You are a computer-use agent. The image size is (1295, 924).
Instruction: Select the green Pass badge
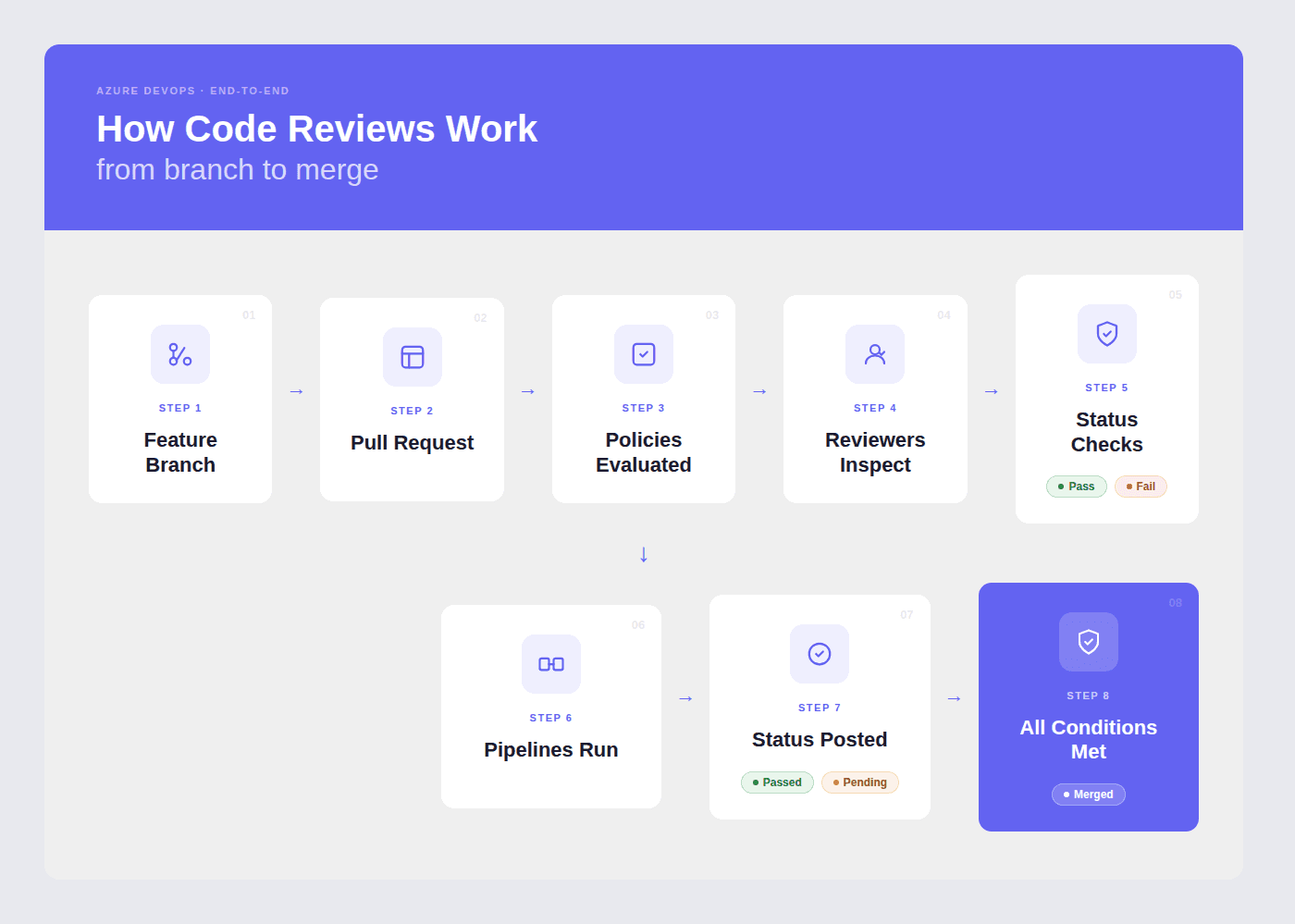(x=1077, y=487)
